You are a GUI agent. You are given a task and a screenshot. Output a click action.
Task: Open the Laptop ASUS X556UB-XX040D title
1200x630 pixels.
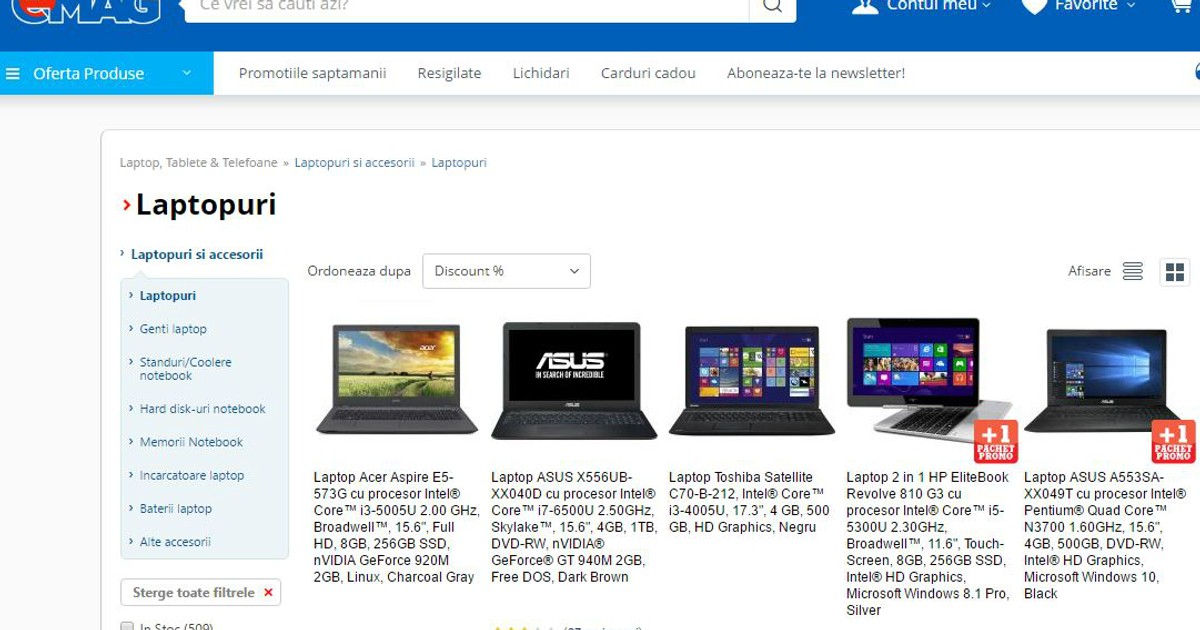[573, 527]
